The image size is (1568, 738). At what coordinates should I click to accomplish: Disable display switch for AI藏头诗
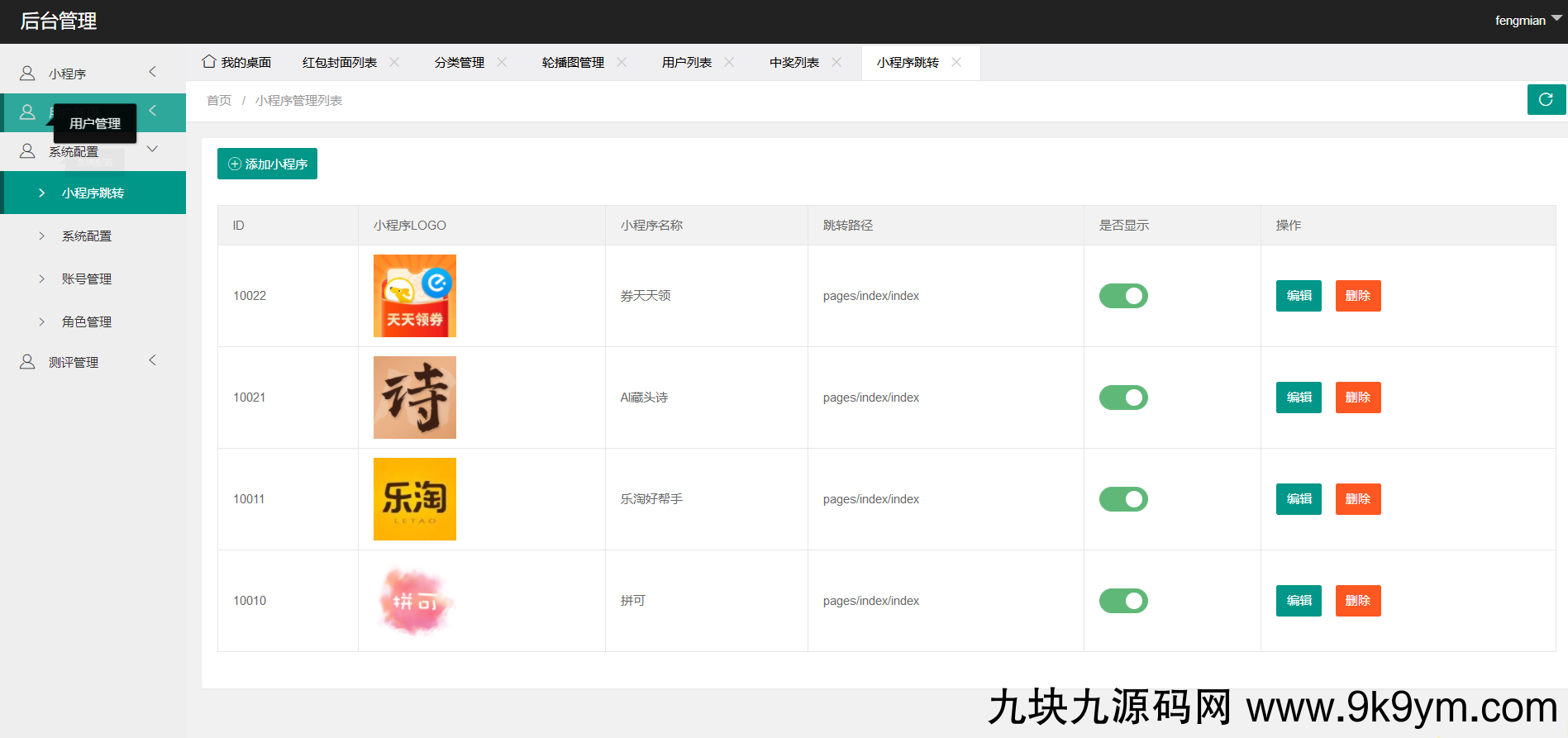[1122, 398]
